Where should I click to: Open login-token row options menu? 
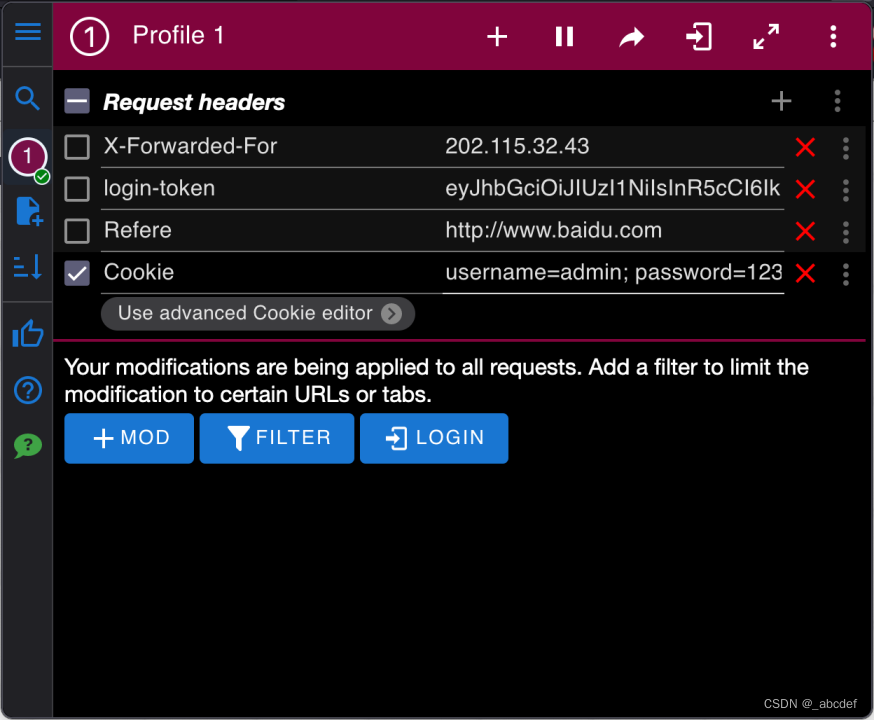[x=846, y=190]
